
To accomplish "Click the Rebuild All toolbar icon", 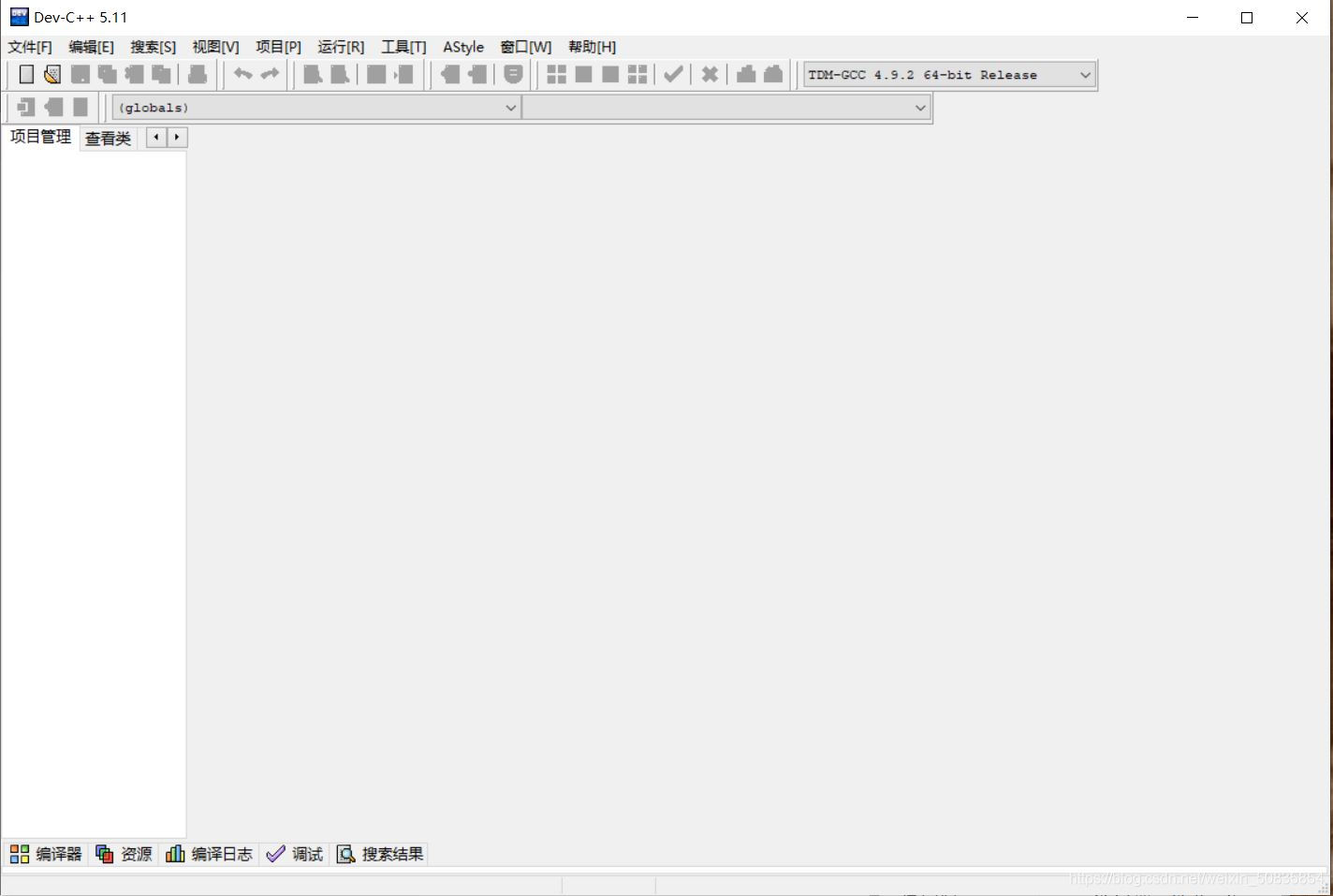I will pyautogui.click(x=637, y=75).
